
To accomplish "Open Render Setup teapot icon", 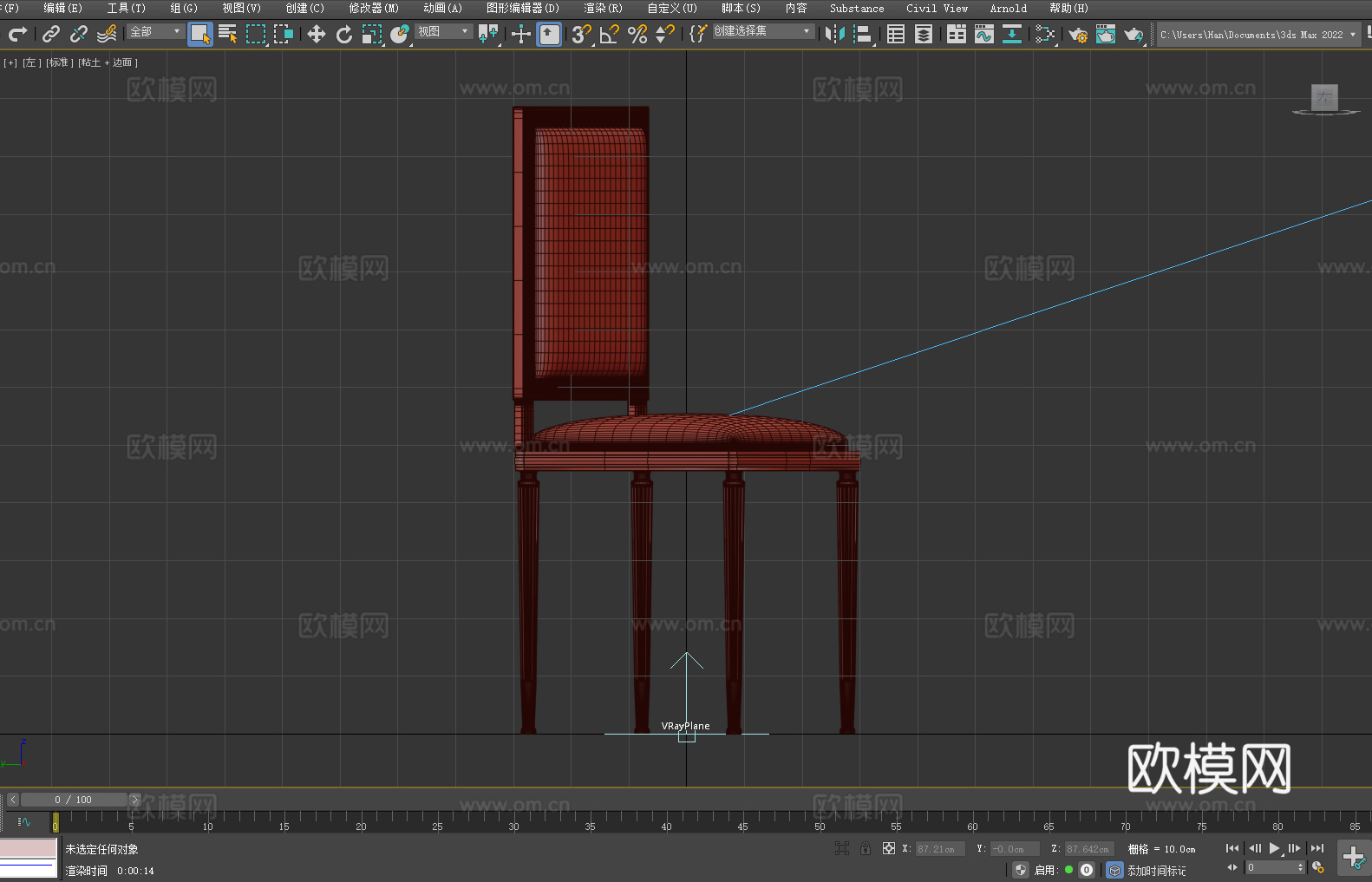I will [1078, 34].
